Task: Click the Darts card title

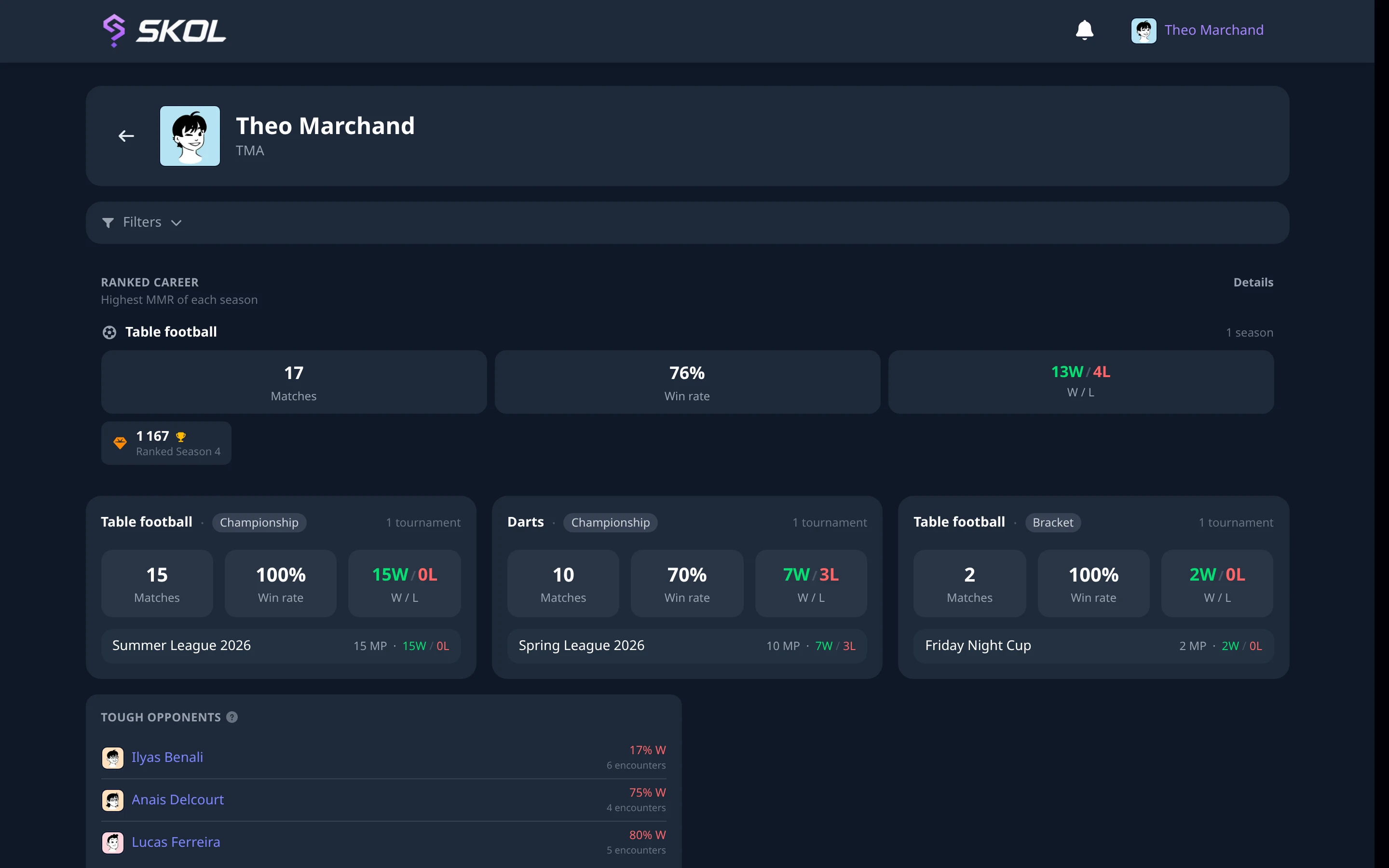Action: point(526,522)
